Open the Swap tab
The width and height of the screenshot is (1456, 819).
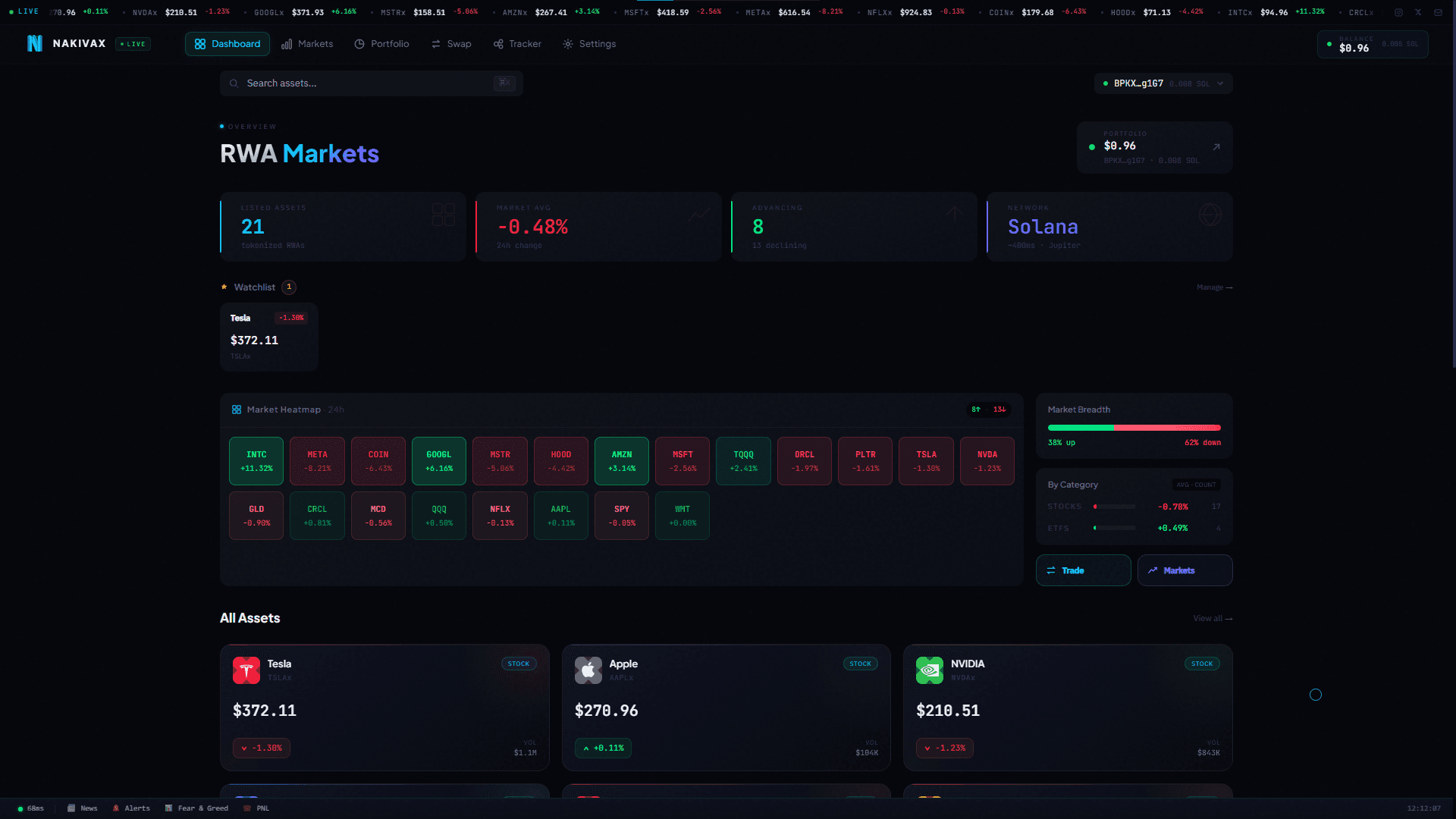[451, 44]
